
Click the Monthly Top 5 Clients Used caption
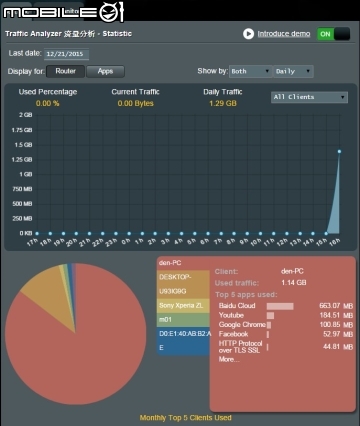click(185, 418)
